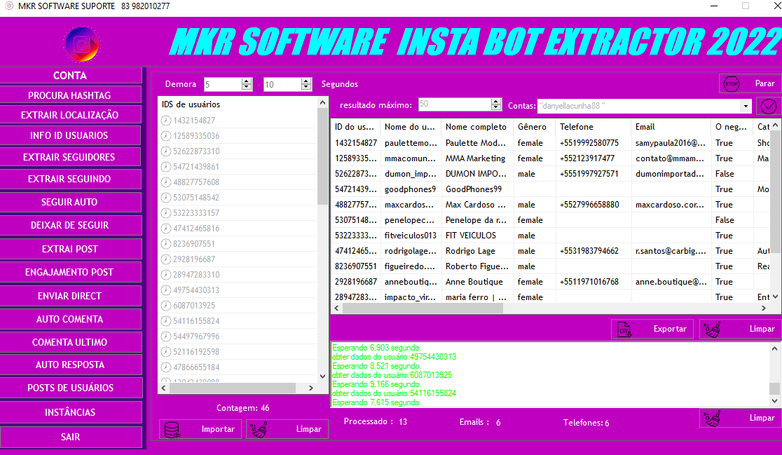Select the row for Anne Boutique
Viewport: 782px width, 455px height.
551,282
